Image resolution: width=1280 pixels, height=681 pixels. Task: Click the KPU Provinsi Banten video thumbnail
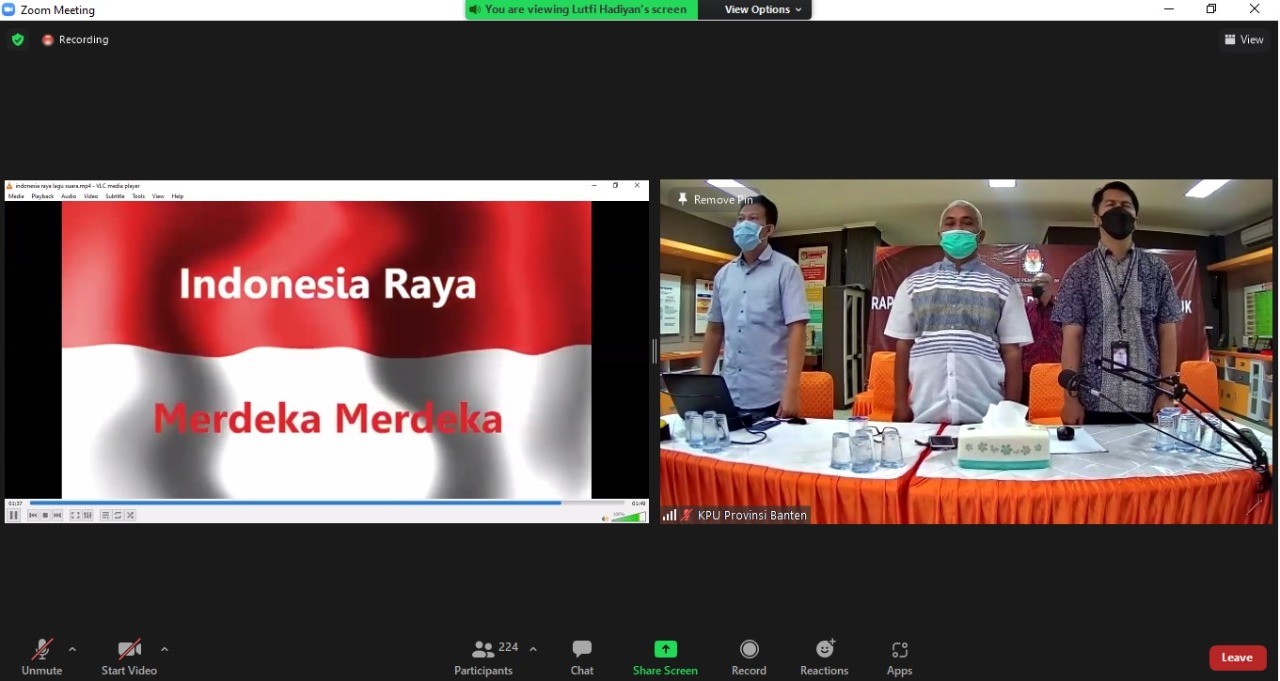coord(966,350)
